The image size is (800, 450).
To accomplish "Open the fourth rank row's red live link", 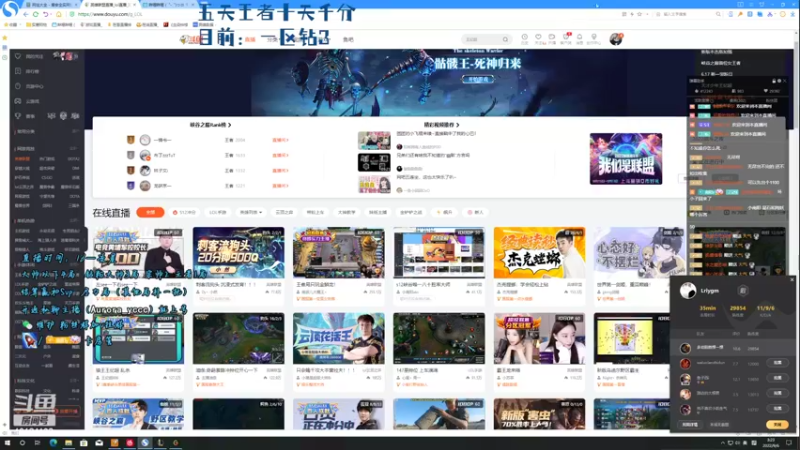I will (280, 186).
